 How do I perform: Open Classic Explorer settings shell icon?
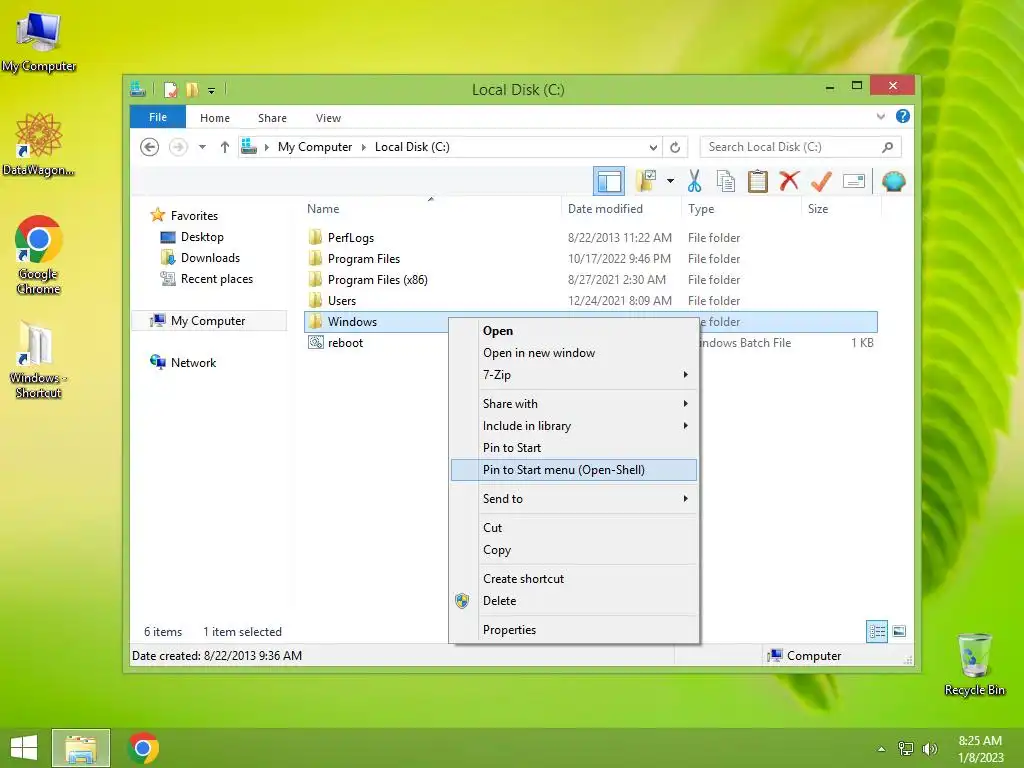coord(893,181)
